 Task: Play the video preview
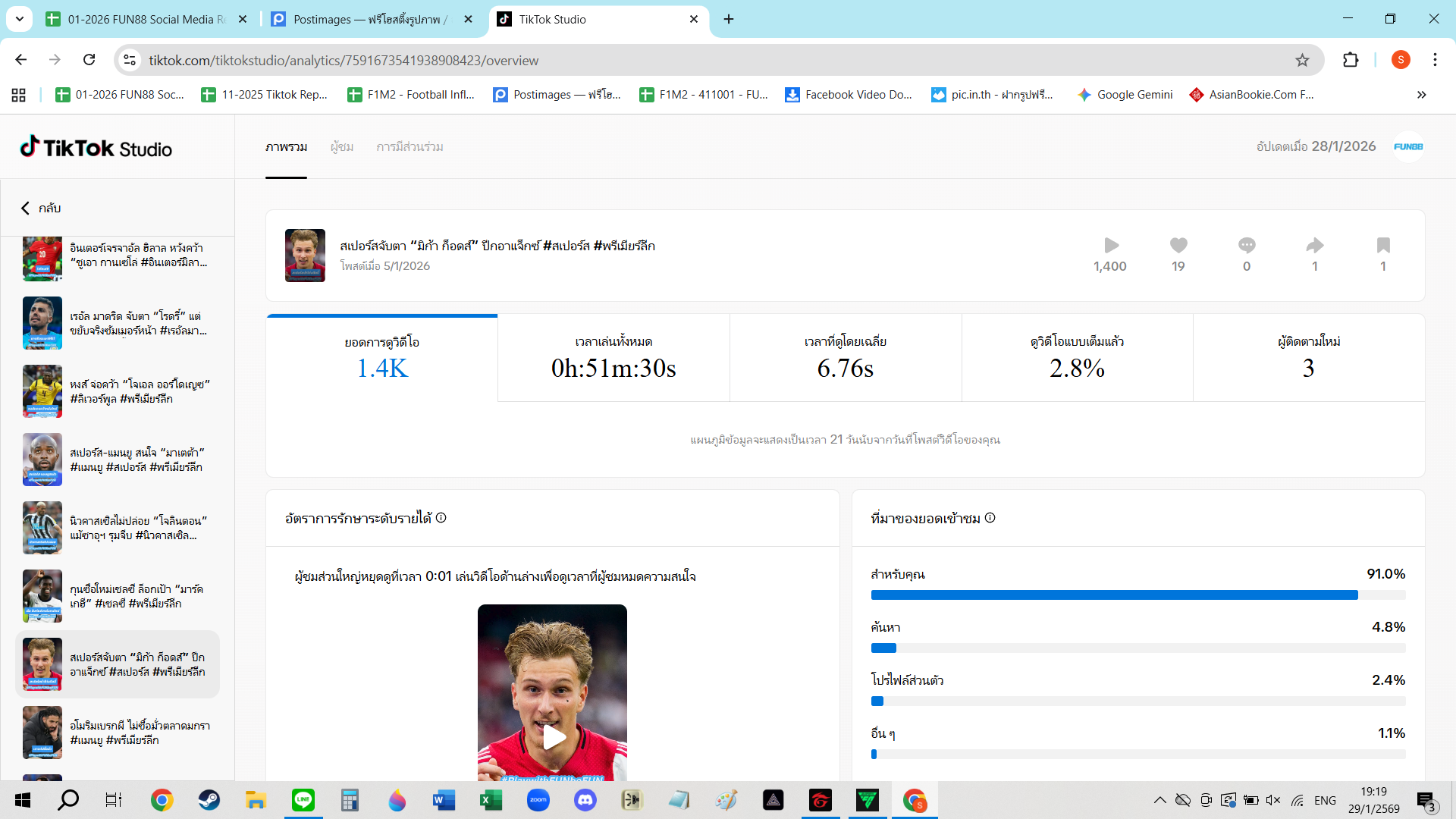[x=553, y=736]
